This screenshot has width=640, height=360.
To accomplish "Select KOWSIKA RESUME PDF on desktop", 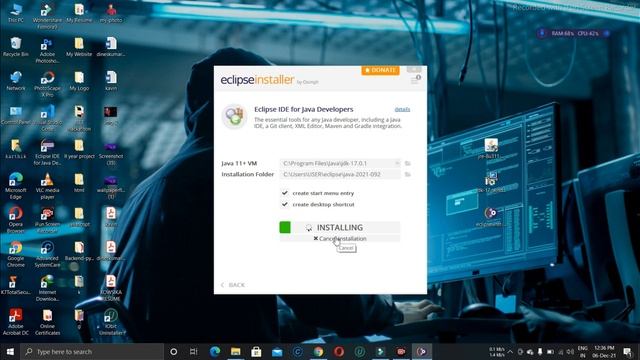I will click(x=111, y=288).
